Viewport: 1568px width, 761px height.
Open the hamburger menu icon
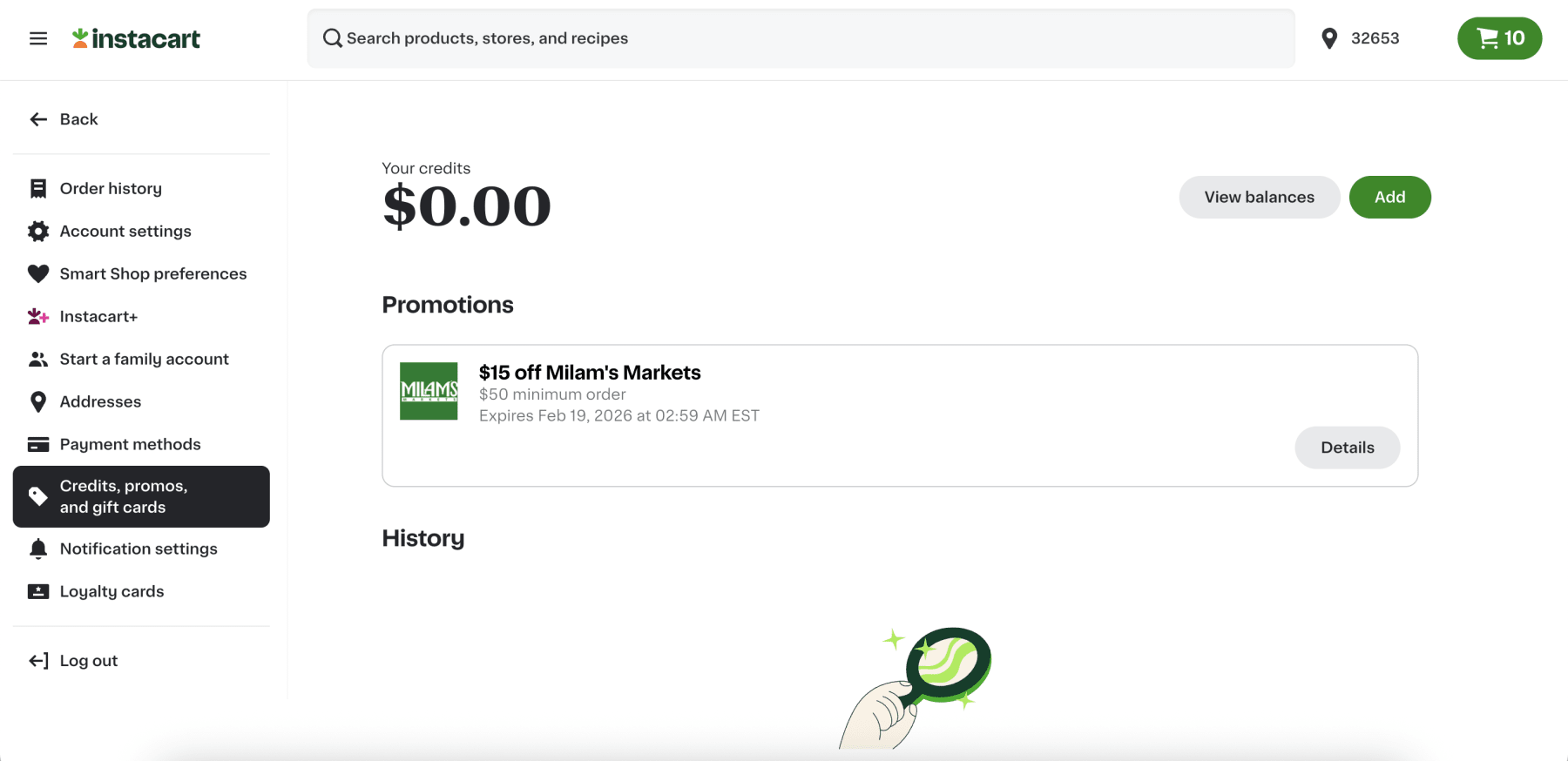(x=38, y=38)
